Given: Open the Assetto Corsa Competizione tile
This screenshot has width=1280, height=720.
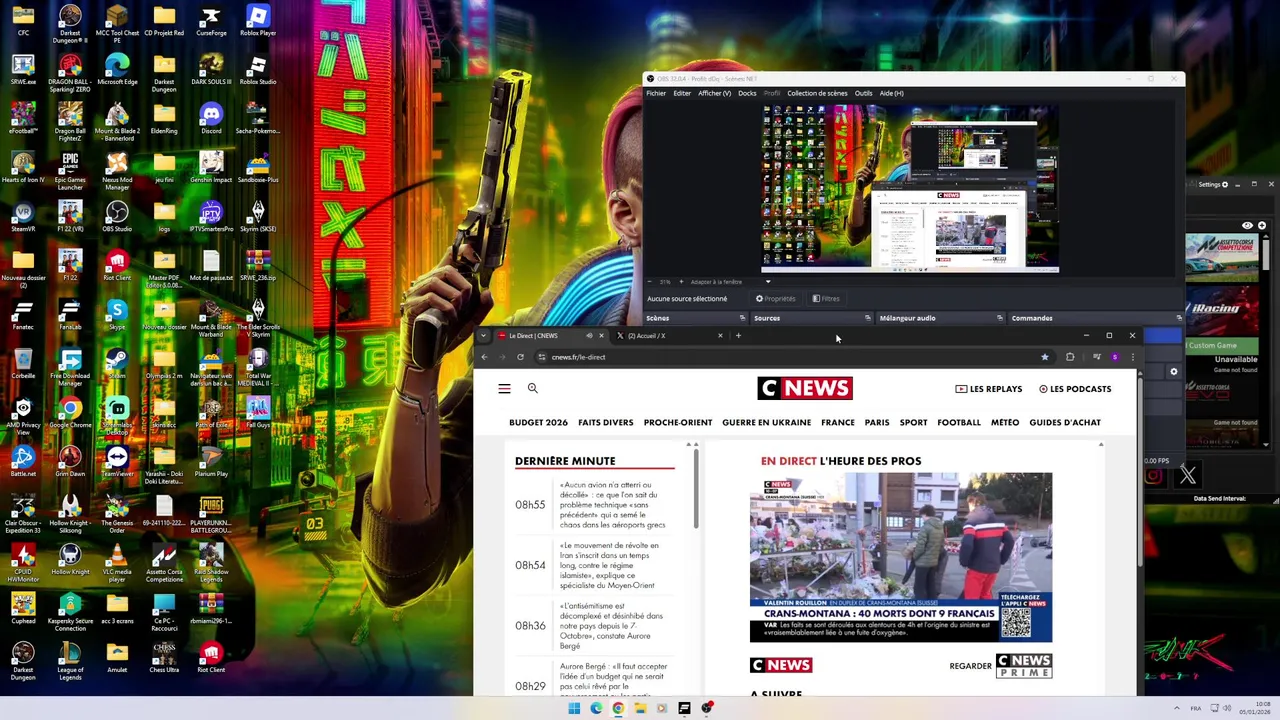Looking at the screenshot, I should coord(1222,259).
